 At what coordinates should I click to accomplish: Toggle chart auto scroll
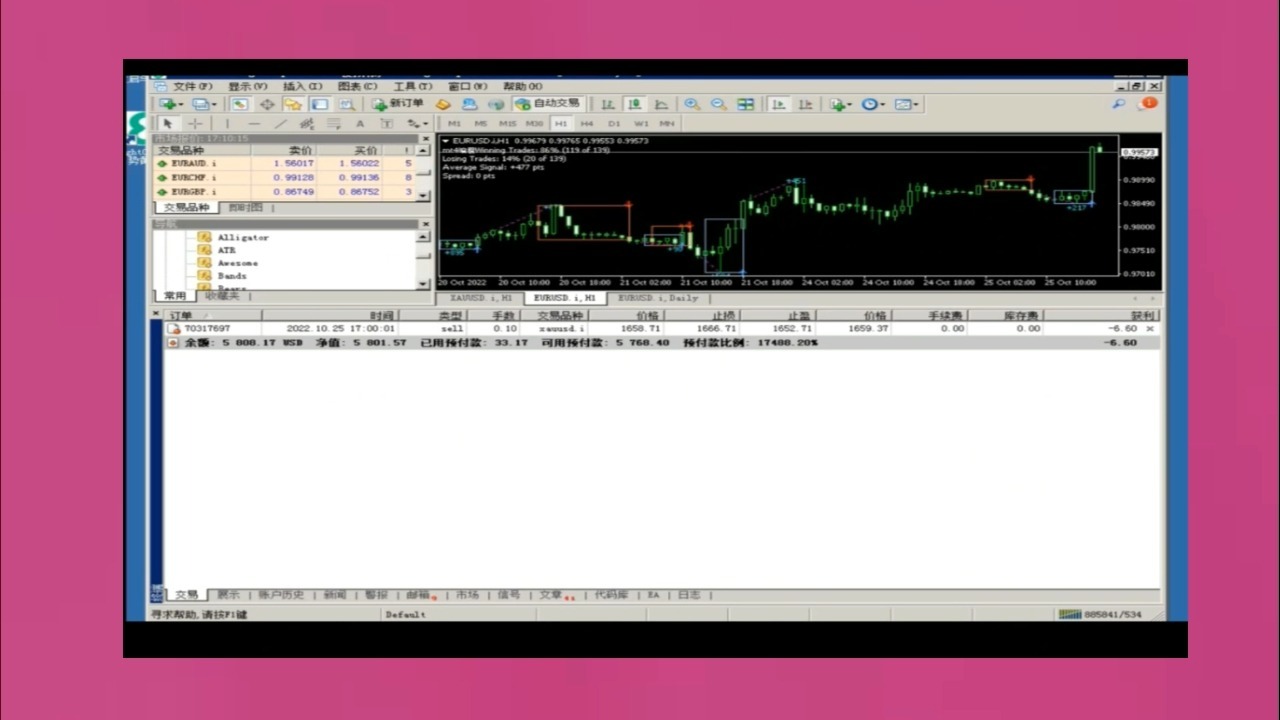(x=778, y=104)
